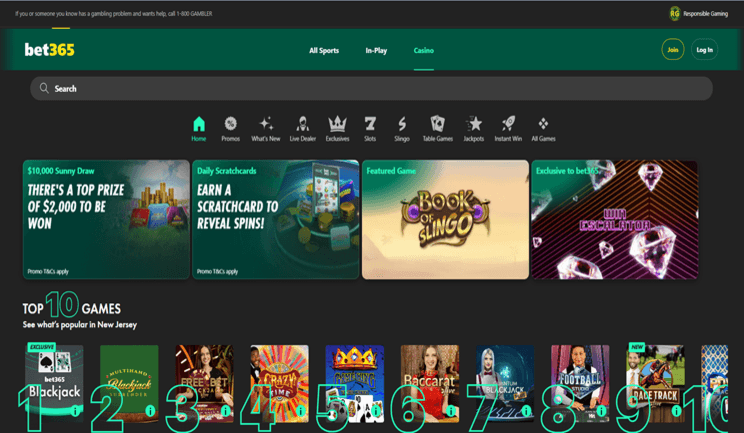Launch the bet365 Blackjack game tile
Screen dimensions: 744x433
pyautogui.click(x=54, y=383)
